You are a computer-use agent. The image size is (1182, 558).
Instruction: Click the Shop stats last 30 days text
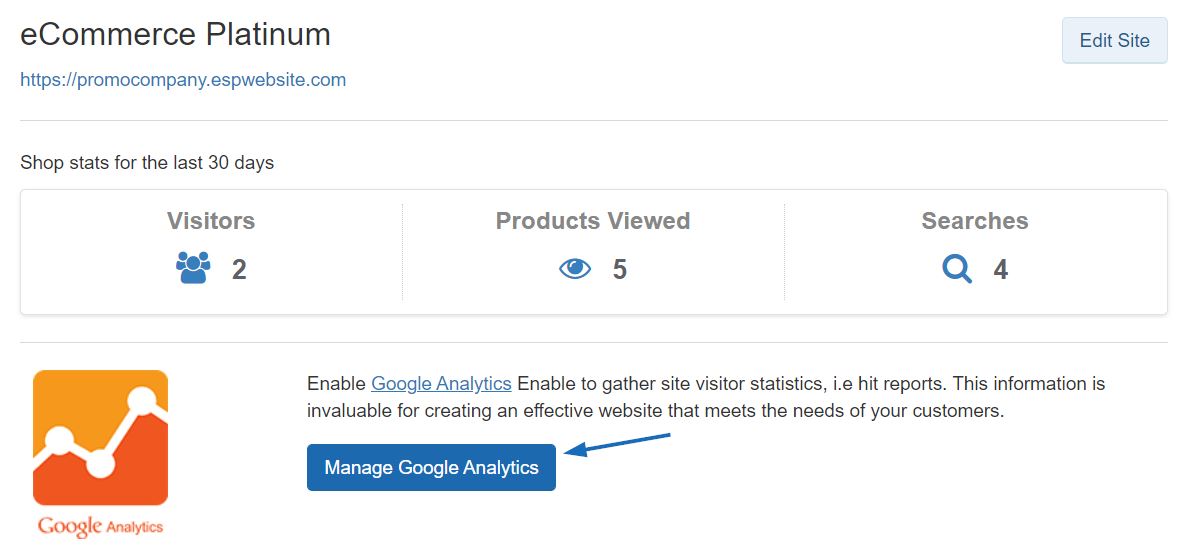coord(147,162)
